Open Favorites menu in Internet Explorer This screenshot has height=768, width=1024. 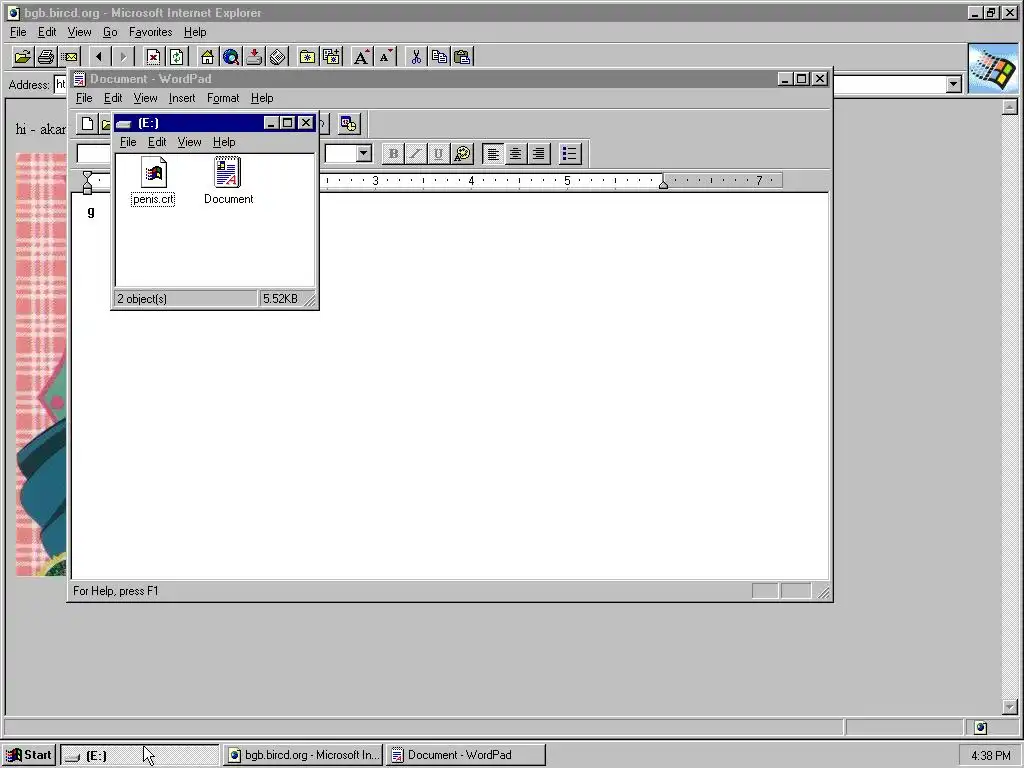point(150,32)
